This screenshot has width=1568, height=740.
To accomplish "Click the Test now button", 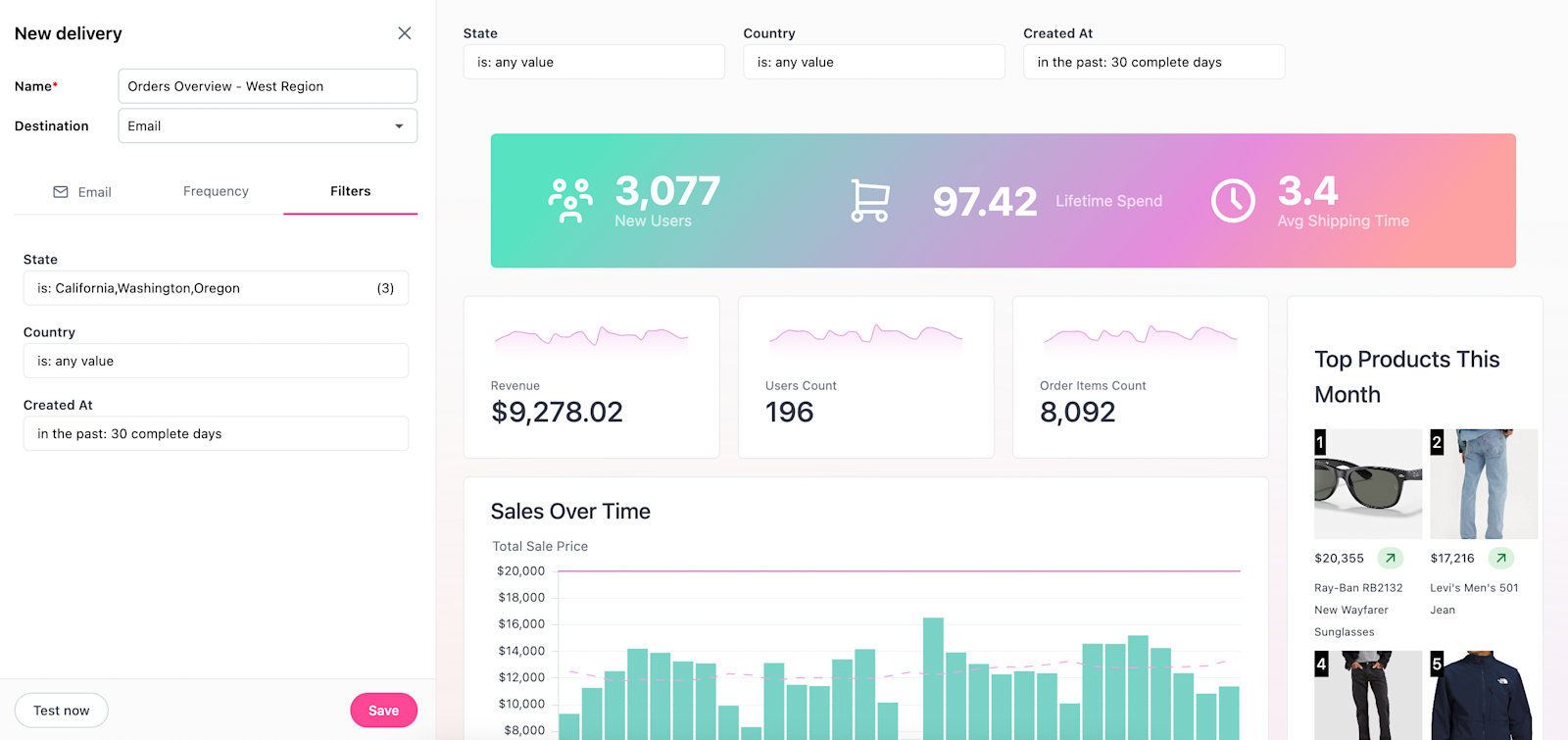I will click(62, 711).
